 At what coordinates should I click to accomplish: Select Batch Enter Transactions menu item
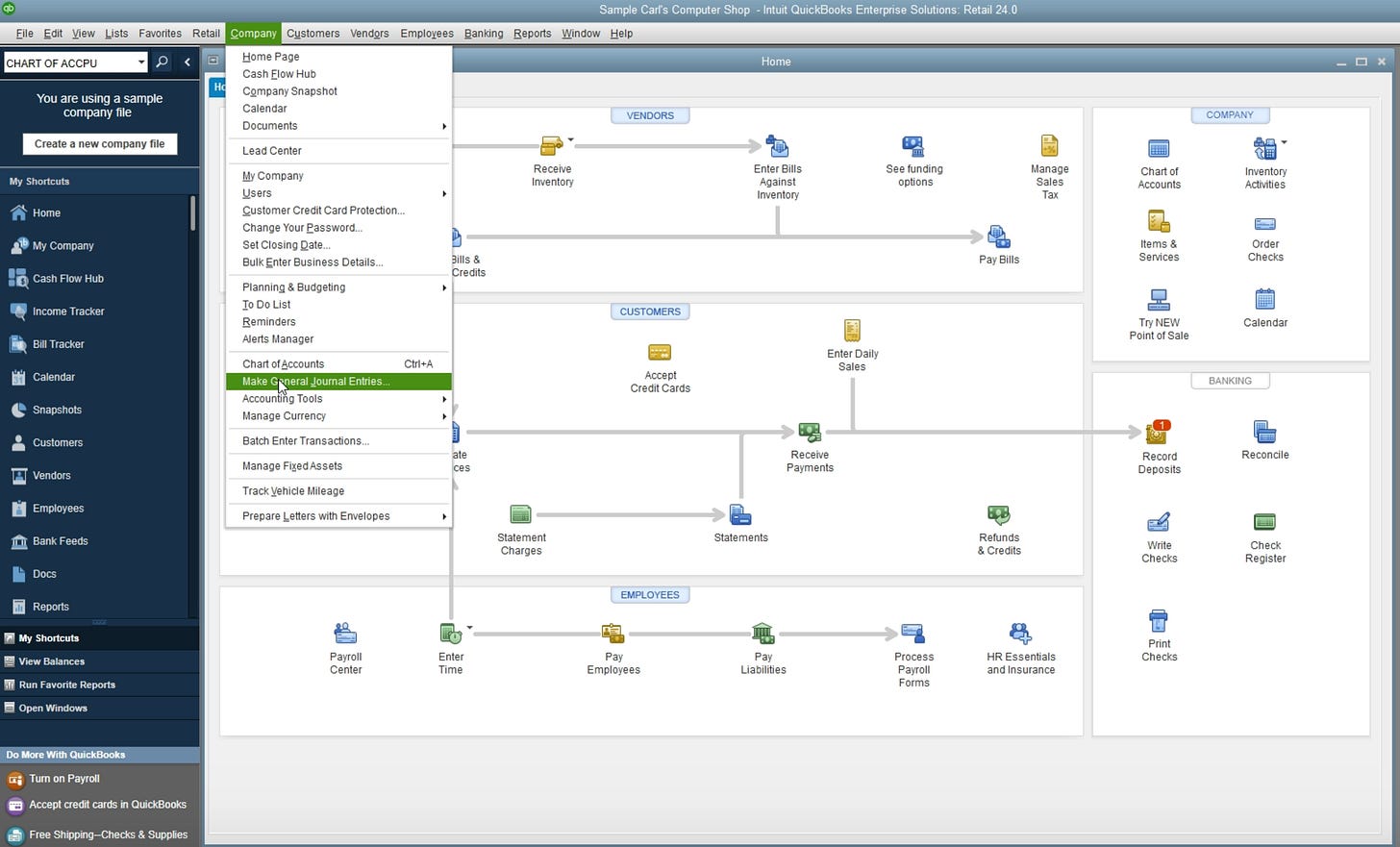pyautogui.click(x=338, y=441)
